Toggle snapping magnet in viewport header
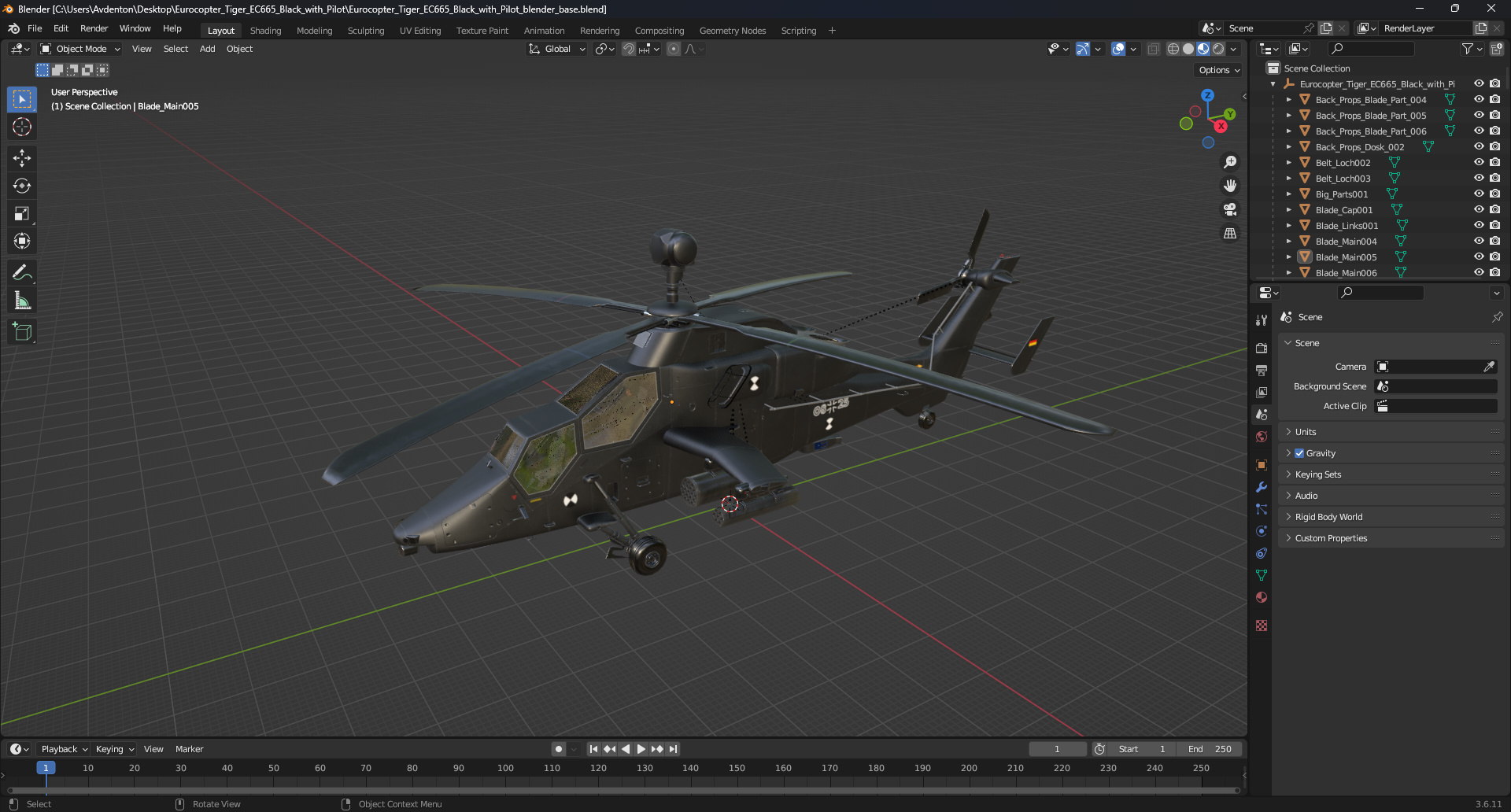The width and height of the screenshot is (1511, 812). tap(629, 49)
